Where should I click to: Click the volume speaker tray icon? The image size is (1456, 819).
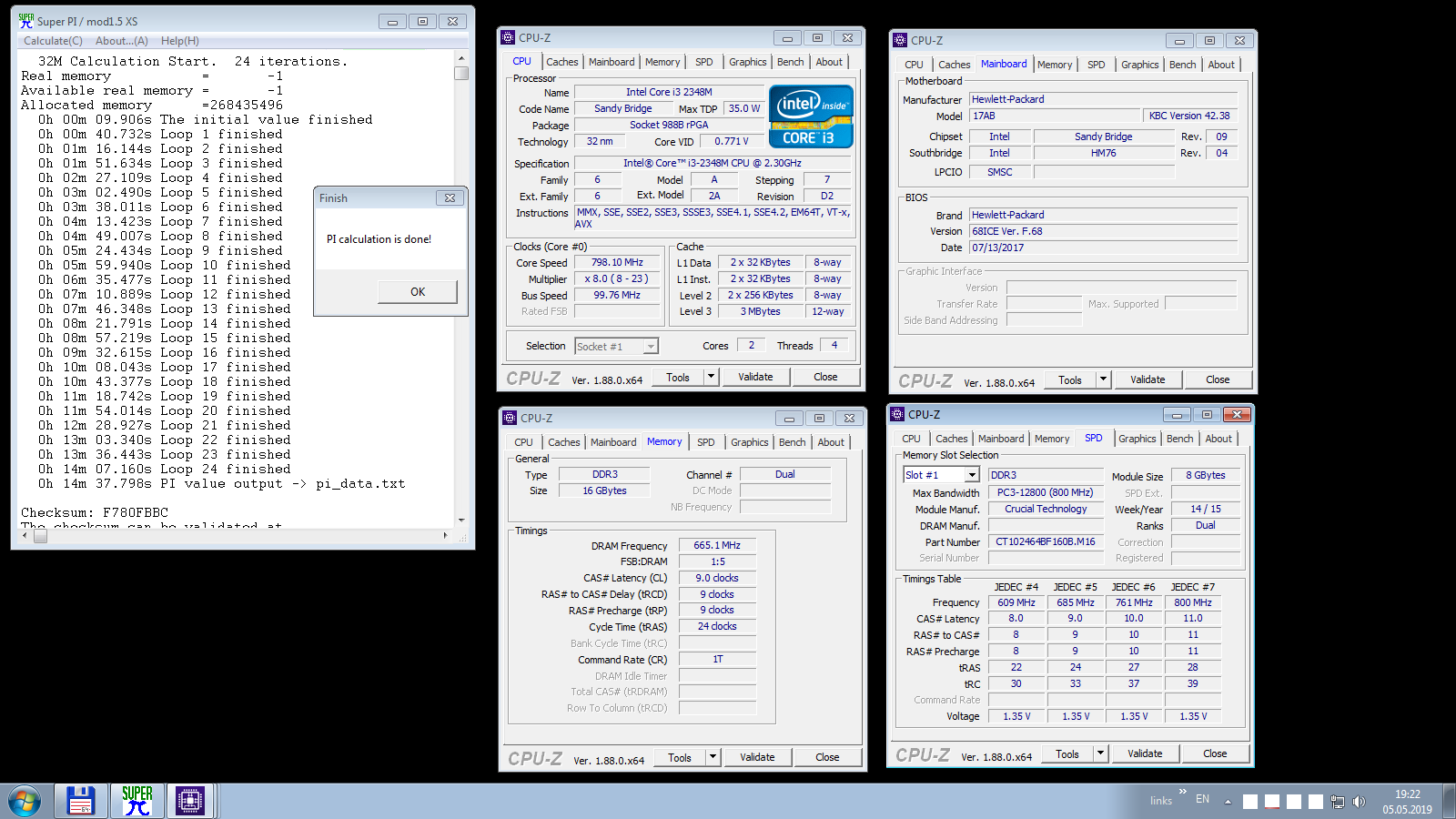tap(1359, 802)
